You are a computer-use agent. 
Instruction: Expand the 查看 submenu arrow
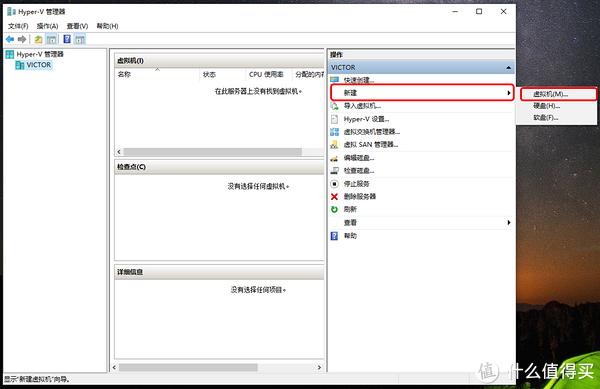tap(509, 223)
